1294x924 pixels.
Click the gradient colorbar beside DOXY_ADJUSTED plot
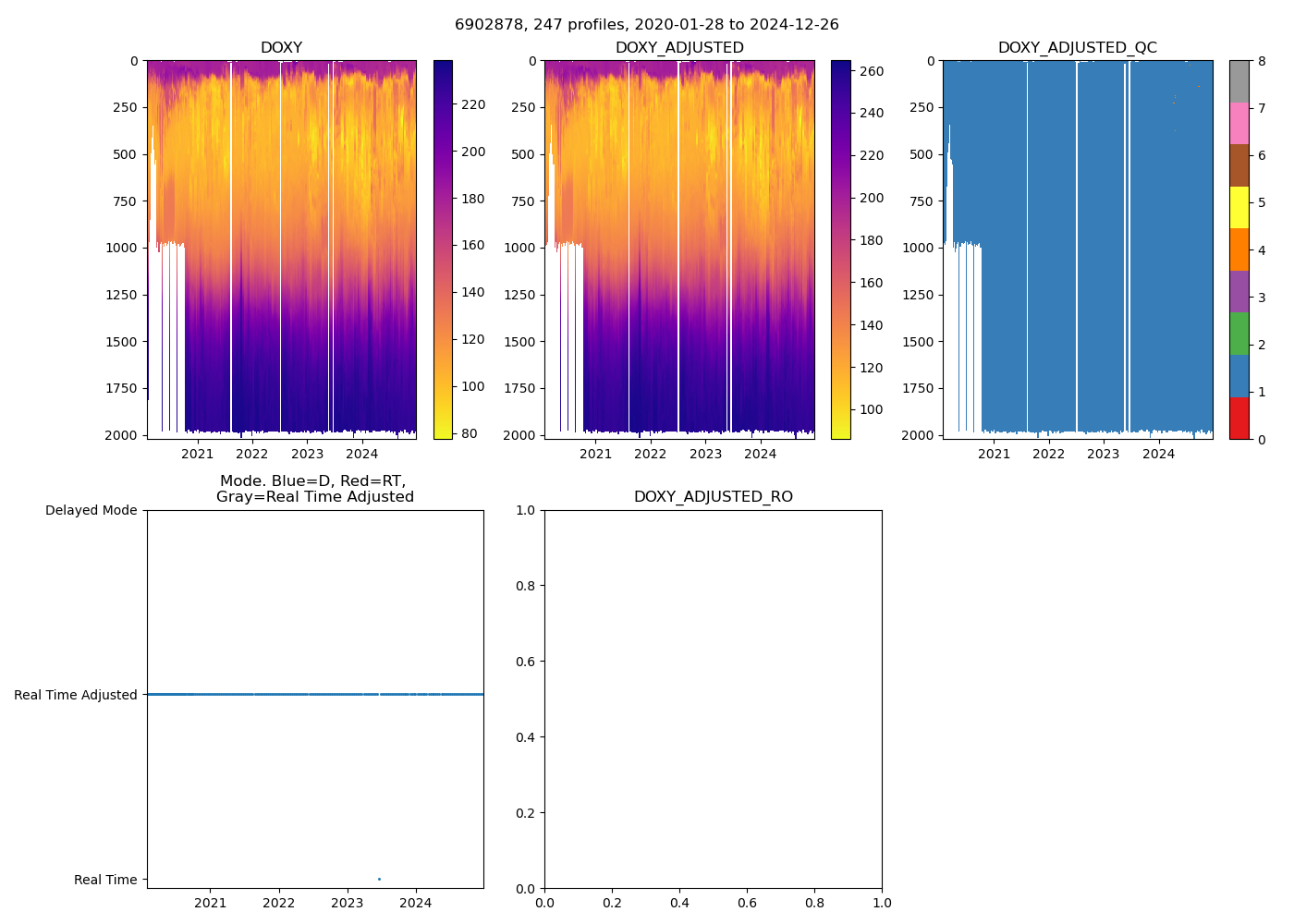click(840, 249)
